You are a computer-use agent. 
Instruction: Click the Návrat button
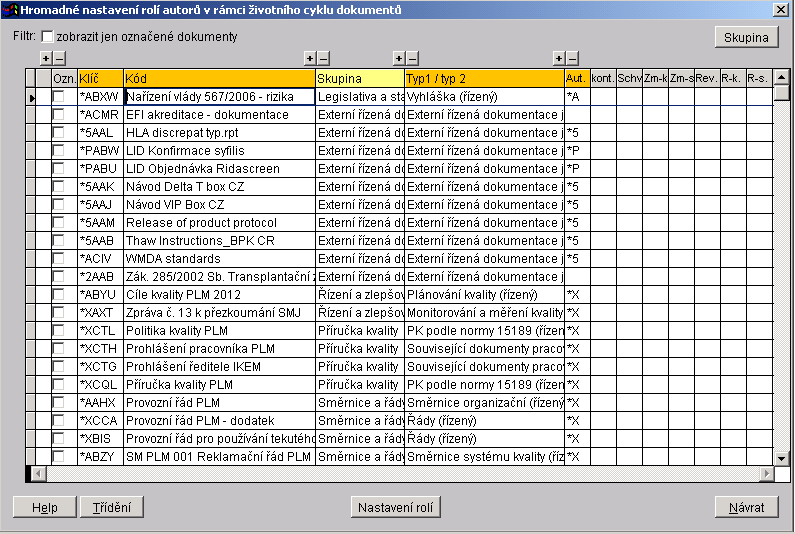(746, 507)
